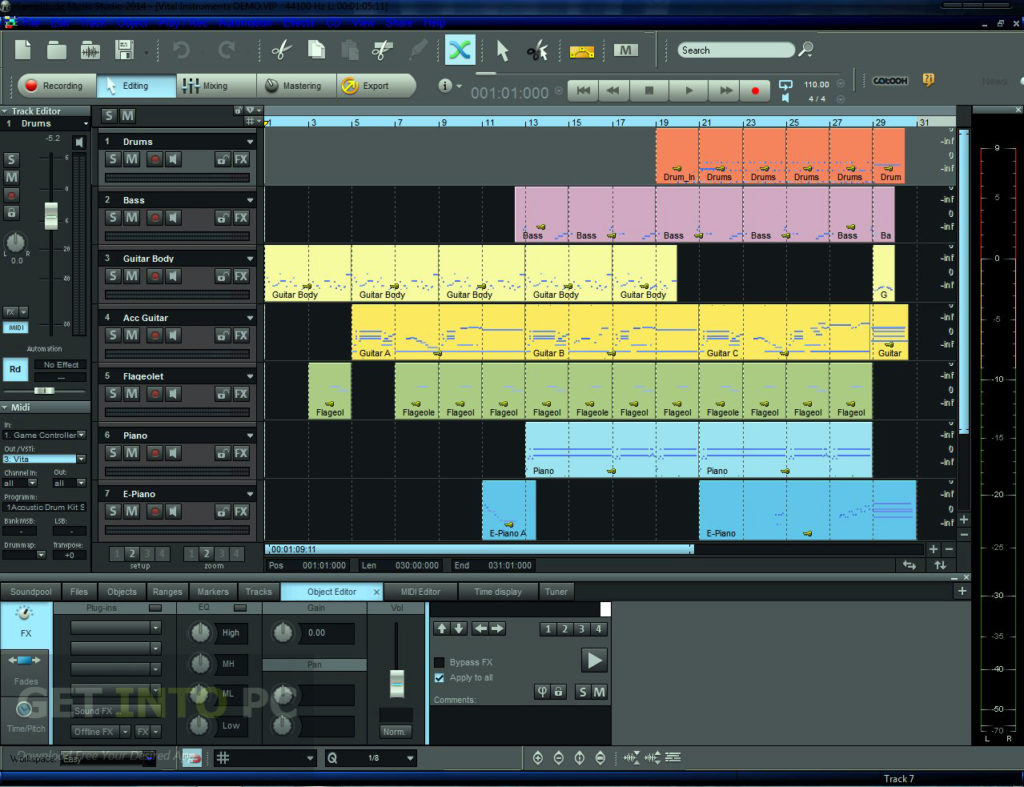The image size is (1024, 787).
Task: Expand the Drums track dropdown arrow
Action: pos(250,142)
